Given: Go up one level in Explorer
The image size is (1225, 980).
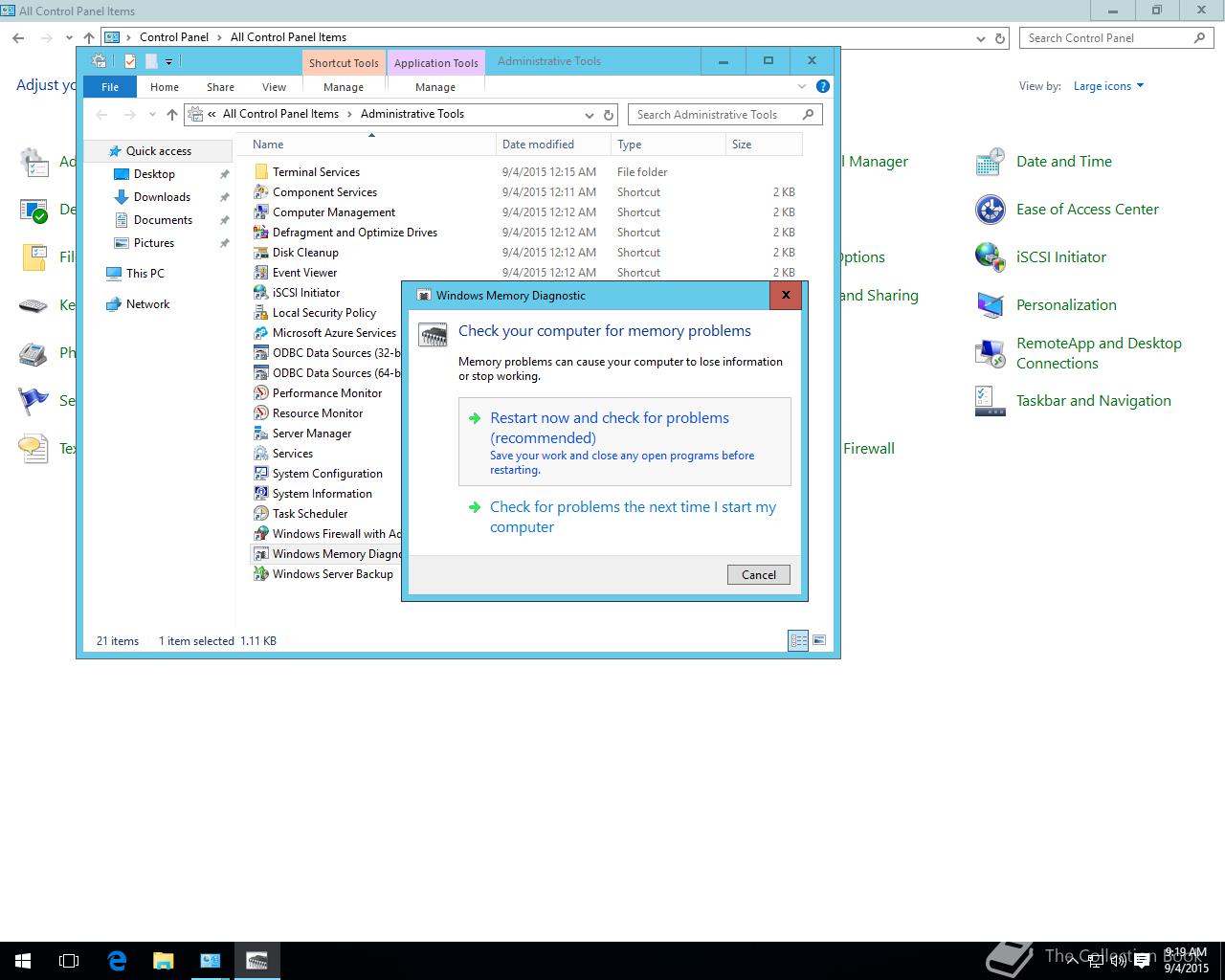Looking at the screenshot, I should [x=172, y=115].
